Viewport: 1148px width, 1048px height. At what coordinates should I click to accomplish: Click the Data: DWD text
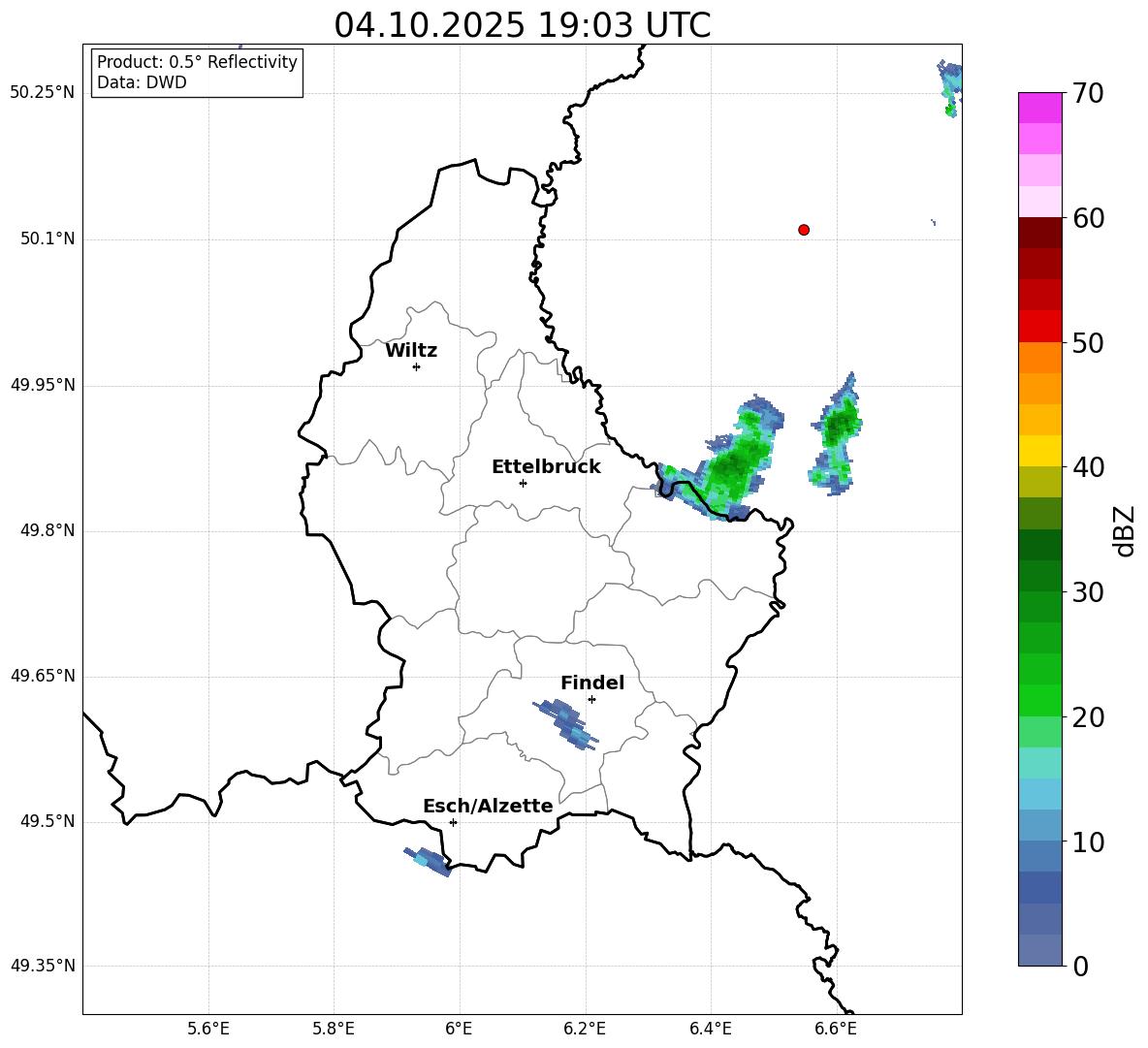142,82
